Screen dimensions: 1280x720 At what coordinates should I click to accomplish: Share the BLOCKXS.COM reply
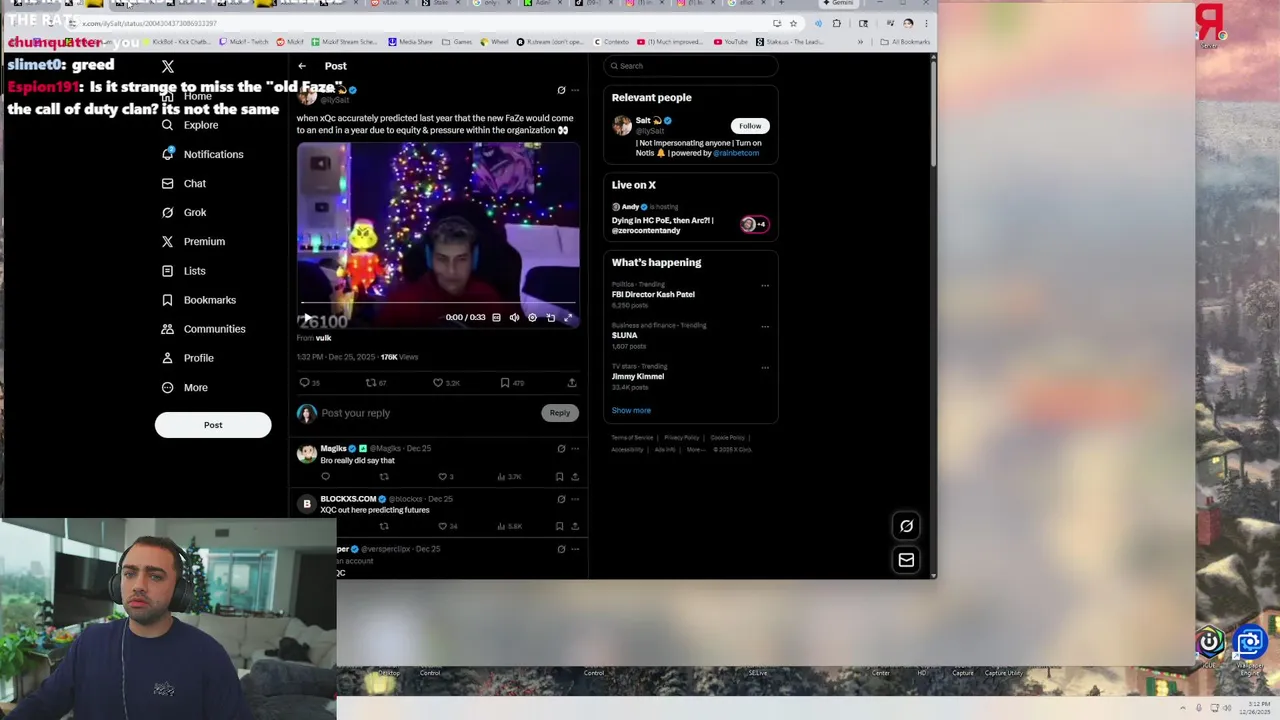tap(574, 526)
